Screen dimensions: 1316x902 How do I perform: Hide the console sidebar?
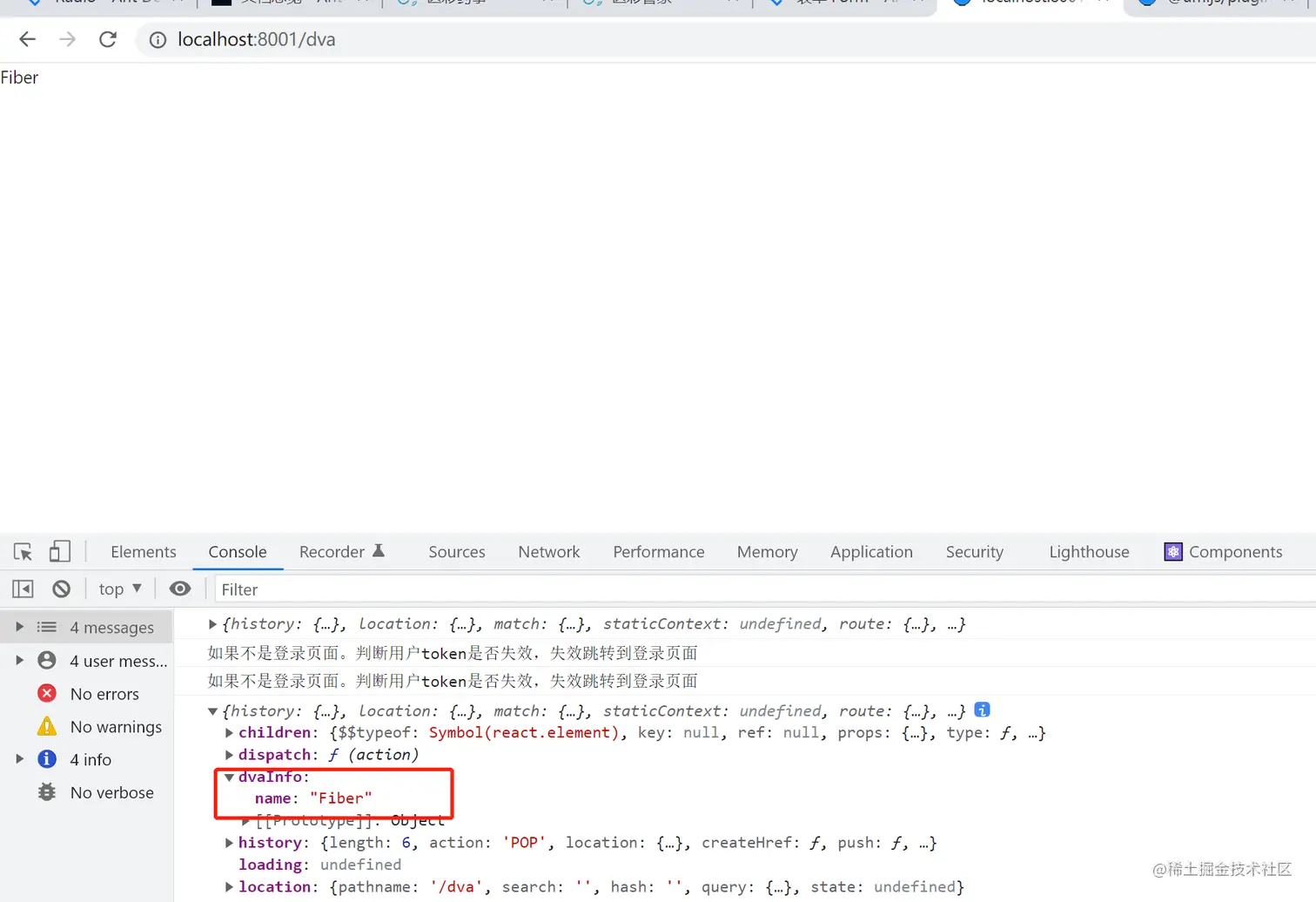[x=23, y=589]
